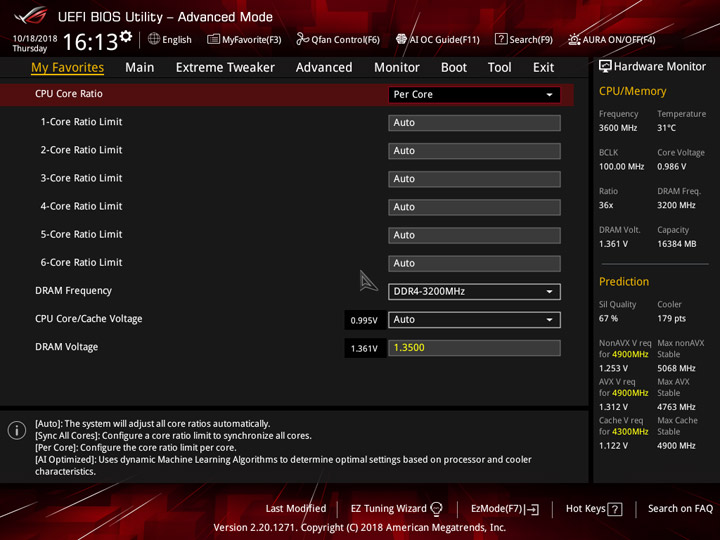Viewport: 720px width, 540px height.
Task: Open Search on FAQ link
Action: click(680, 509)
